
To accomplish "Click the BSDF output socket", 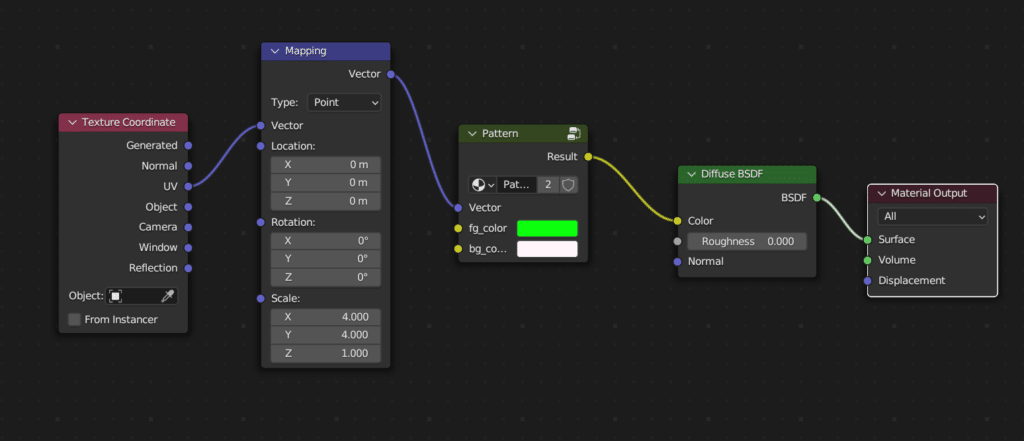I will [817, 198].
